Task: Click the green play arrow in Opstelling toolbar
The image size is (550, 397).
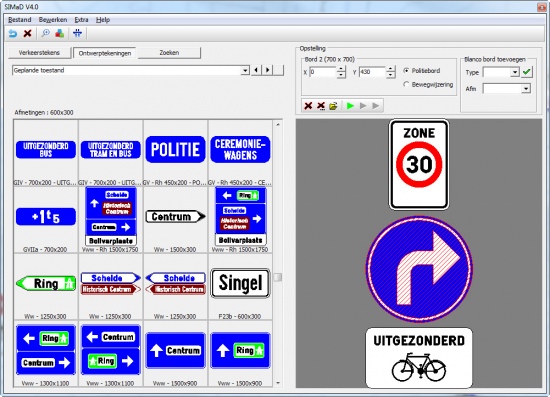Action: coord(350,106)
